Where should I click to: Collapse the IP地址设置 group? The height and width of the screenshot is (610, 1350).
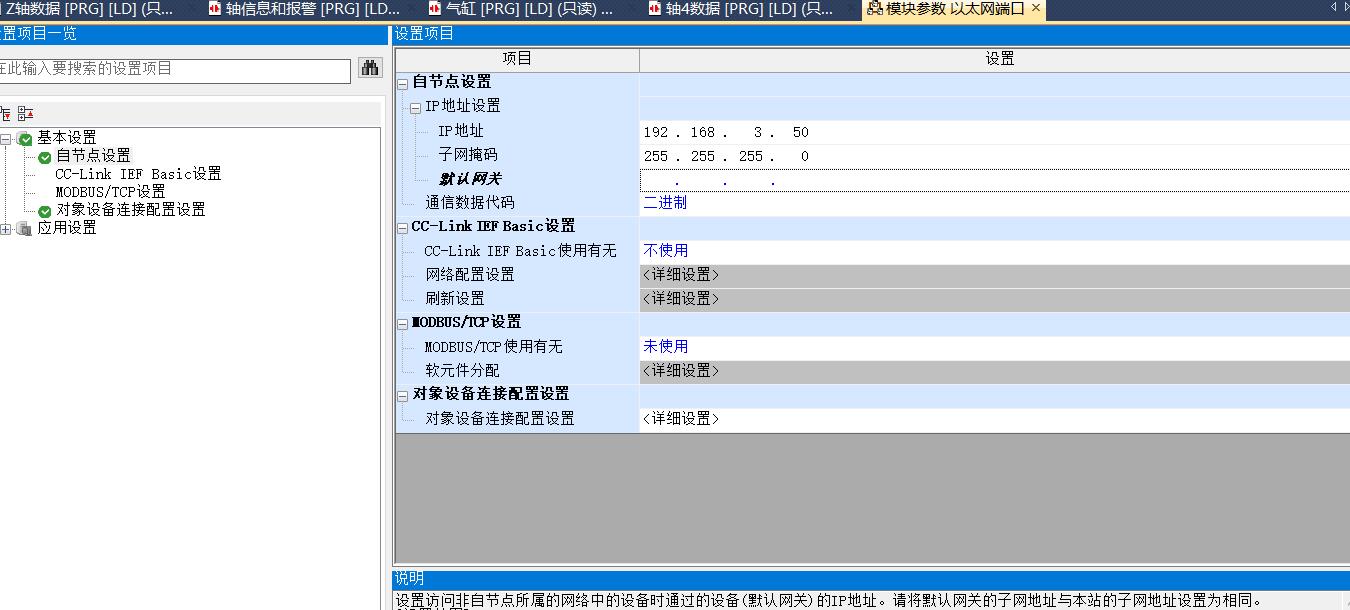416,107
